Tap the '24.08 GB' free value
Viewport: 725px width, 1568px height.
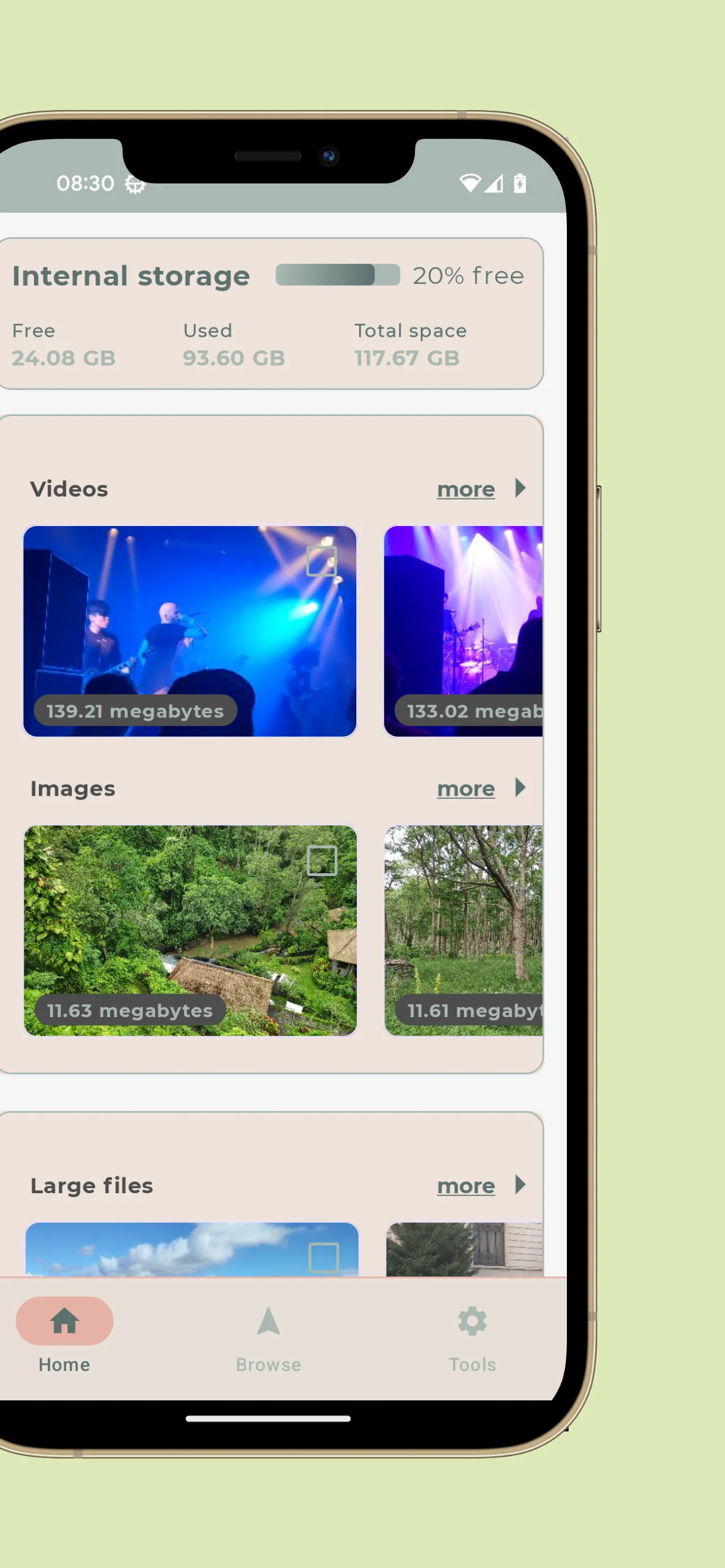tap(64, 358)
